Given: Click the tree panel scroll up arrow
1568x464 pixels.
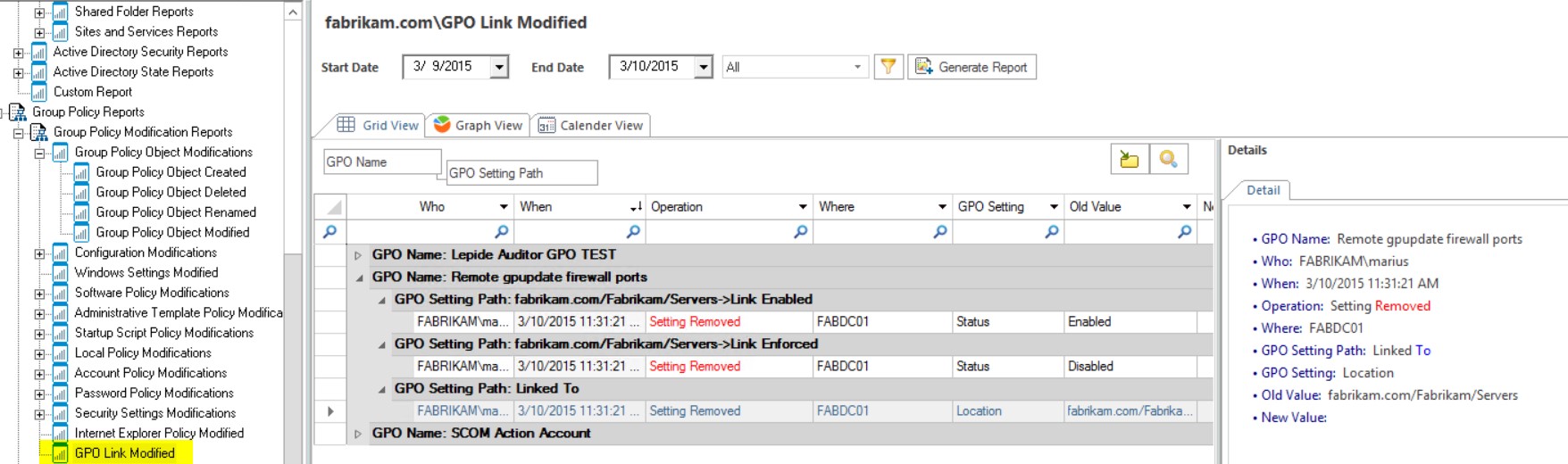Looking at the screenshot, I should (x=293, y=12).
